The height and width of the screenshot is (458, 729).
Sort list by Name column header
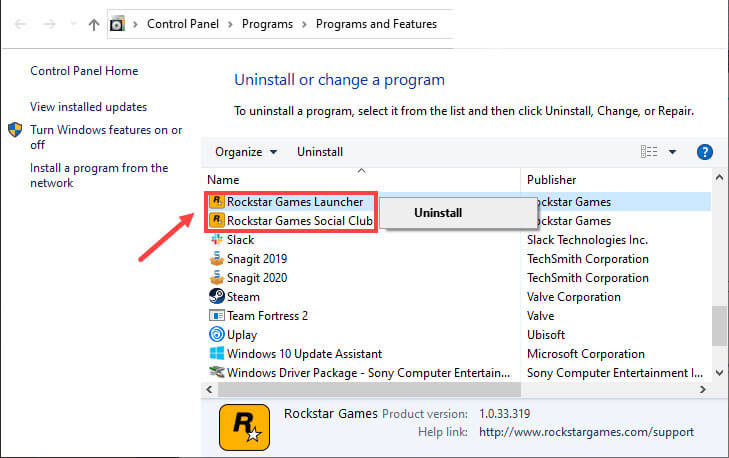[x=223, y=180]
